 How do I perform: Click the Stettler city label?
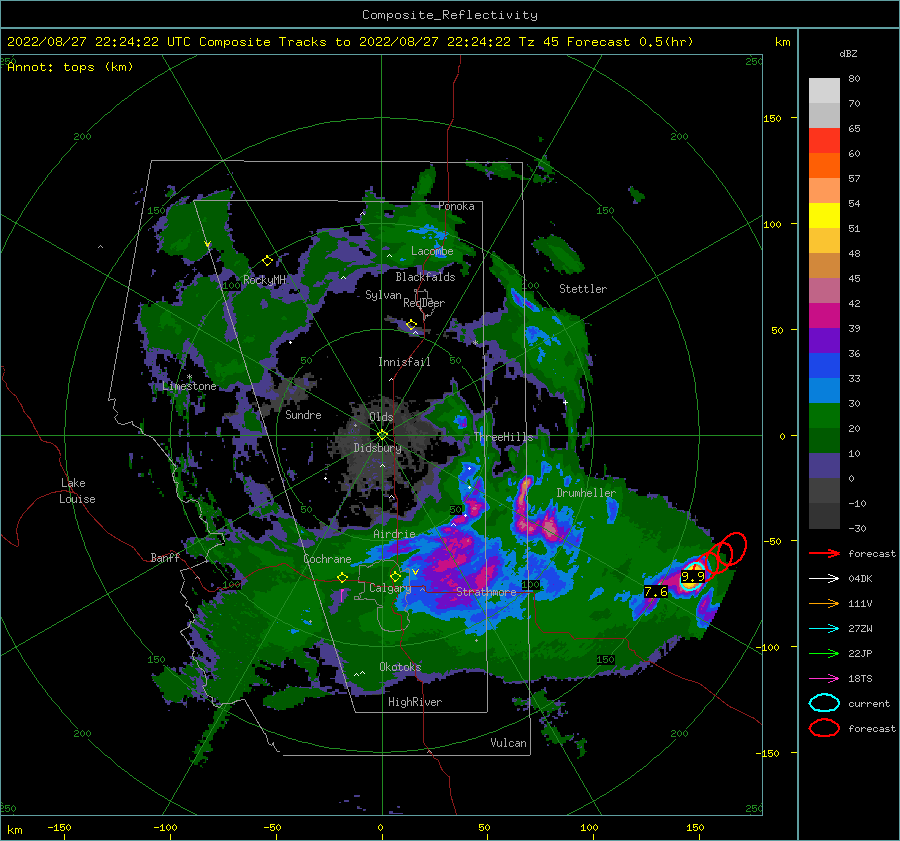[x=583, y=289]
